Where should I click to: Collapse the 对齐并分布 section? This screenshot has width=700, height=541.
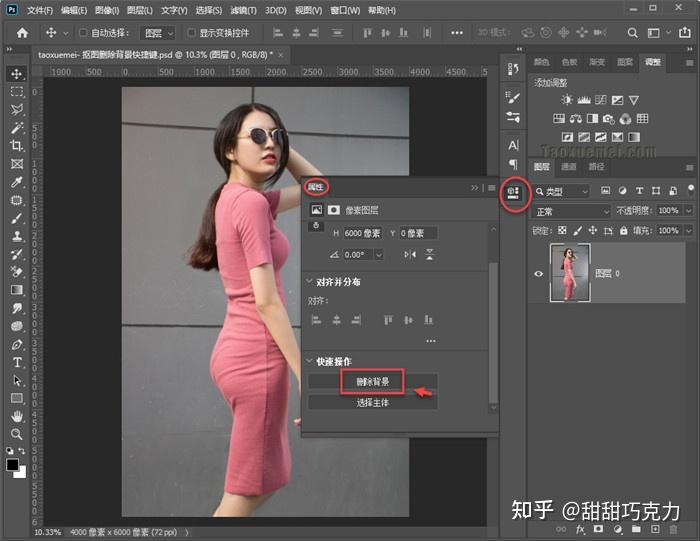pyautogui.click(x=309, y=281)
